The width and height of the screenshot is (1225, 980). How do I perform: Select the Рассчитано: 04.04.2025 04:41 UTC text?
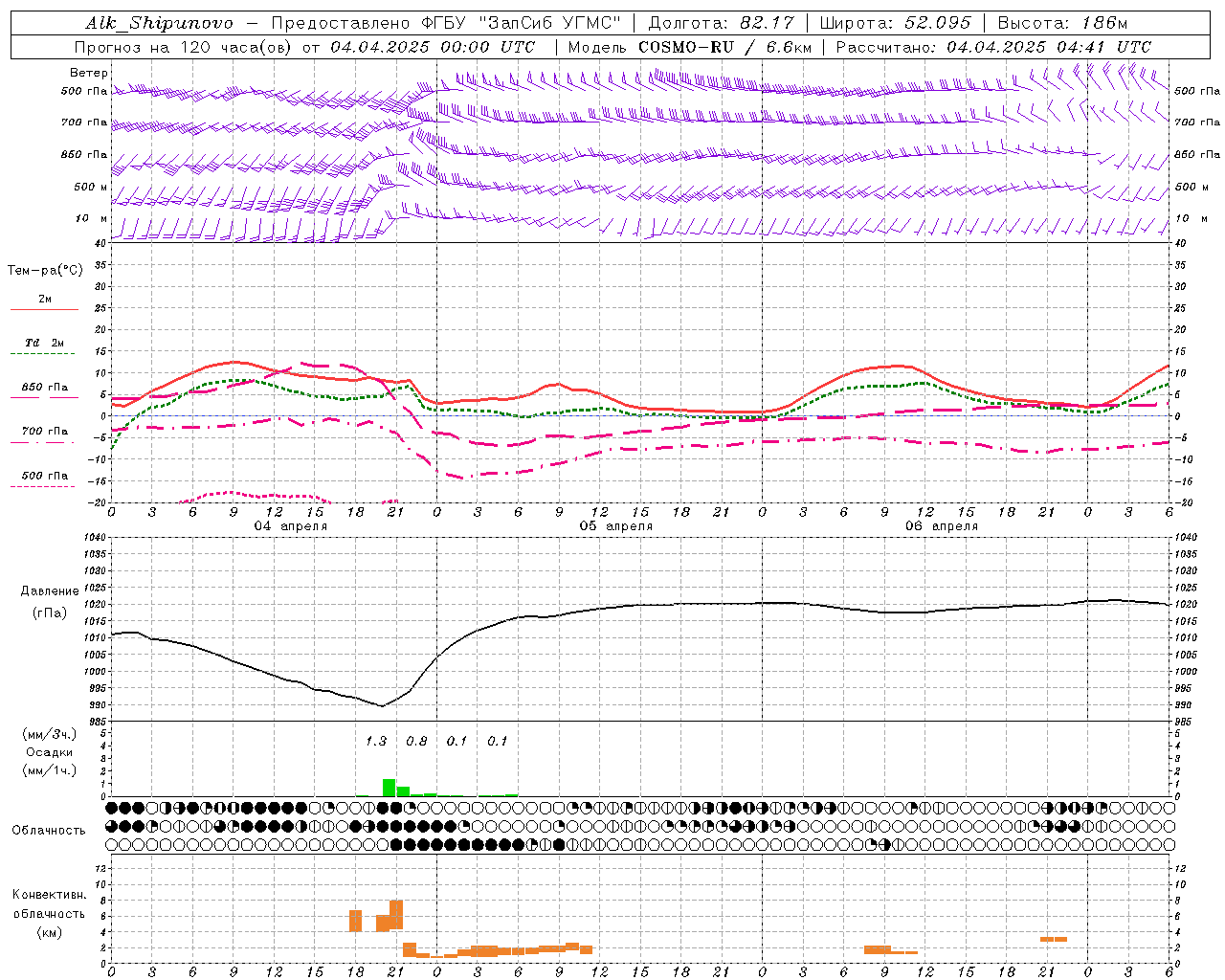[993, 47]
